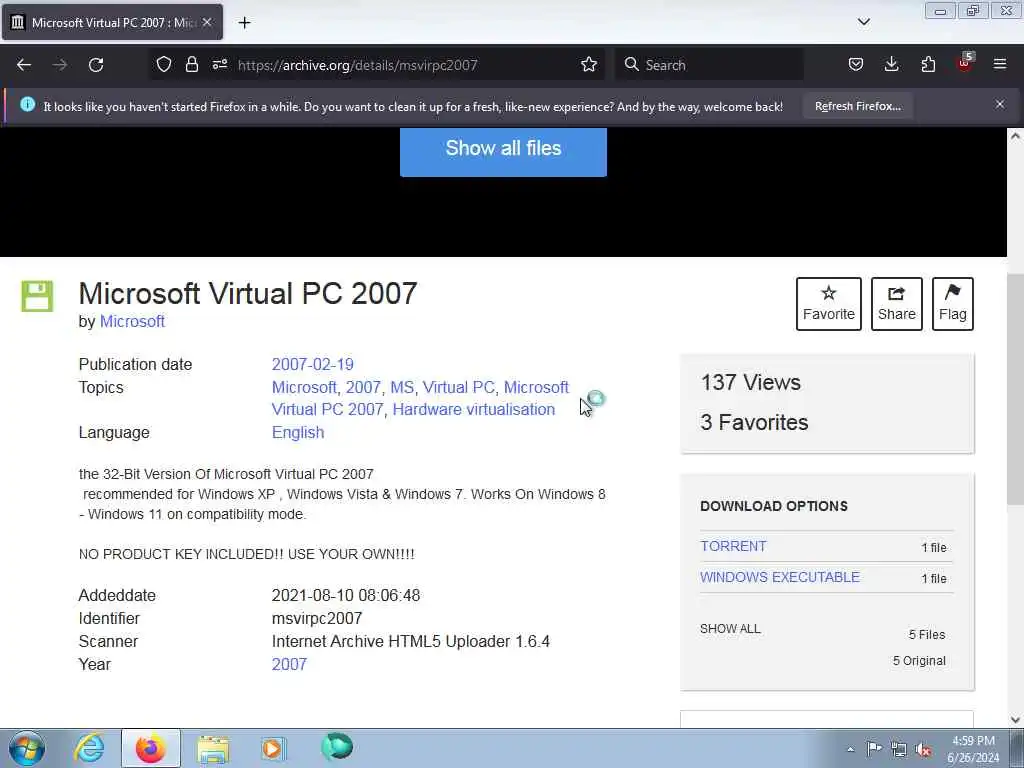The width and height of the screenshot is (1024, 768).
Task: Open the network tray icon
Action: (x=899, y=749)
